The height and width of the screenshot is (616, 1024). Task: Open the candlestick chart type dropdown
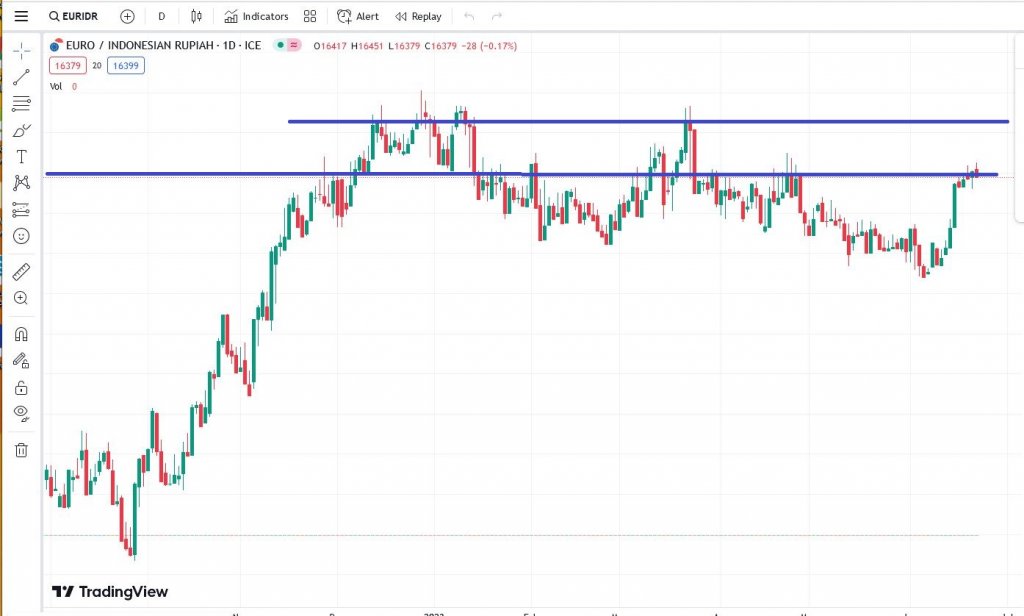pos(196,16)
